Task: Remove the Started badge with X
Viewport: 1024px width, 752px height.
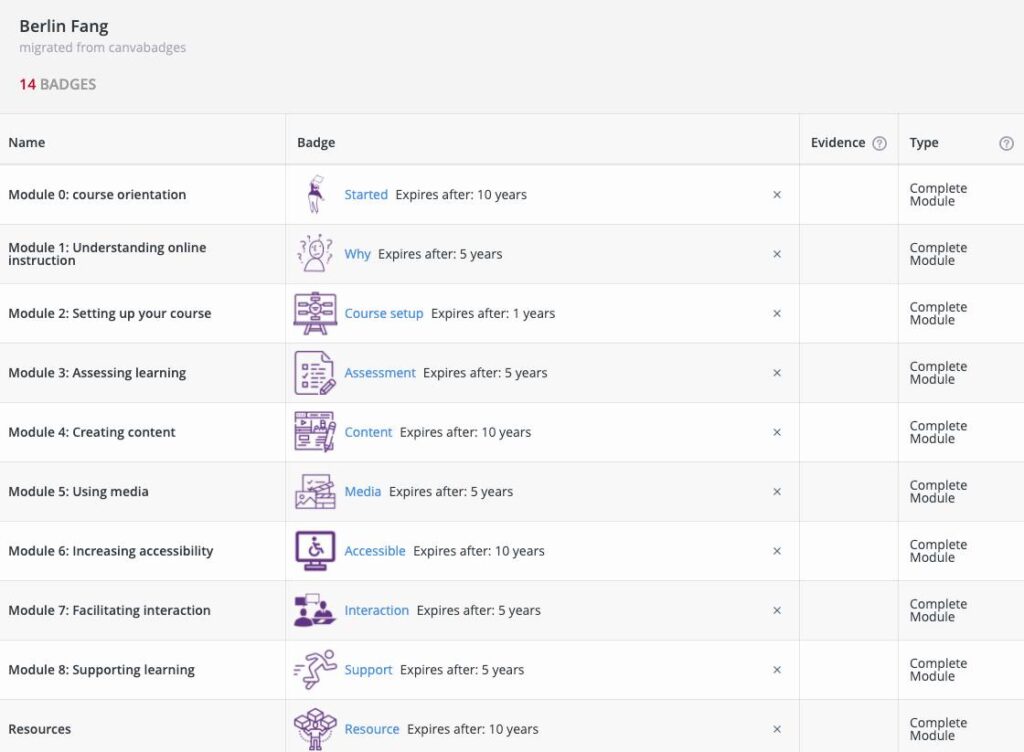Action: [x=777, y=195]
